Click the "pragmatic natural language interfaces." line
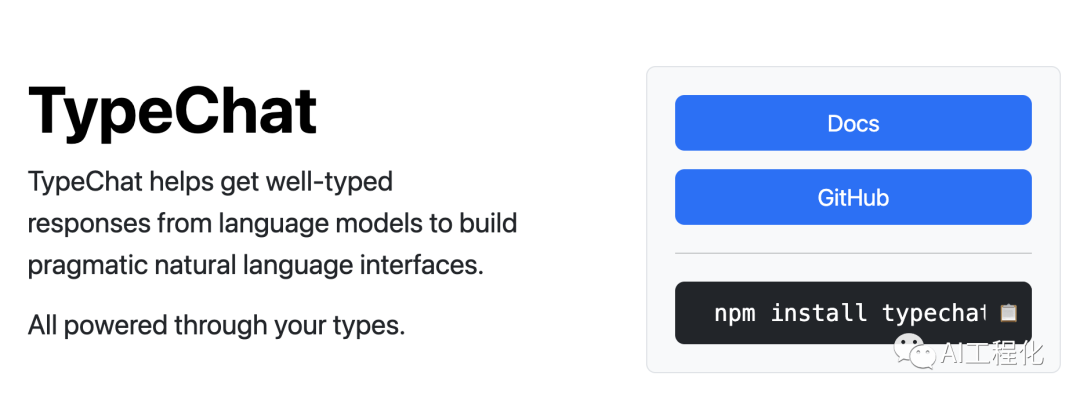Viewport: 1080px width, 401px height. click(255, 266)
